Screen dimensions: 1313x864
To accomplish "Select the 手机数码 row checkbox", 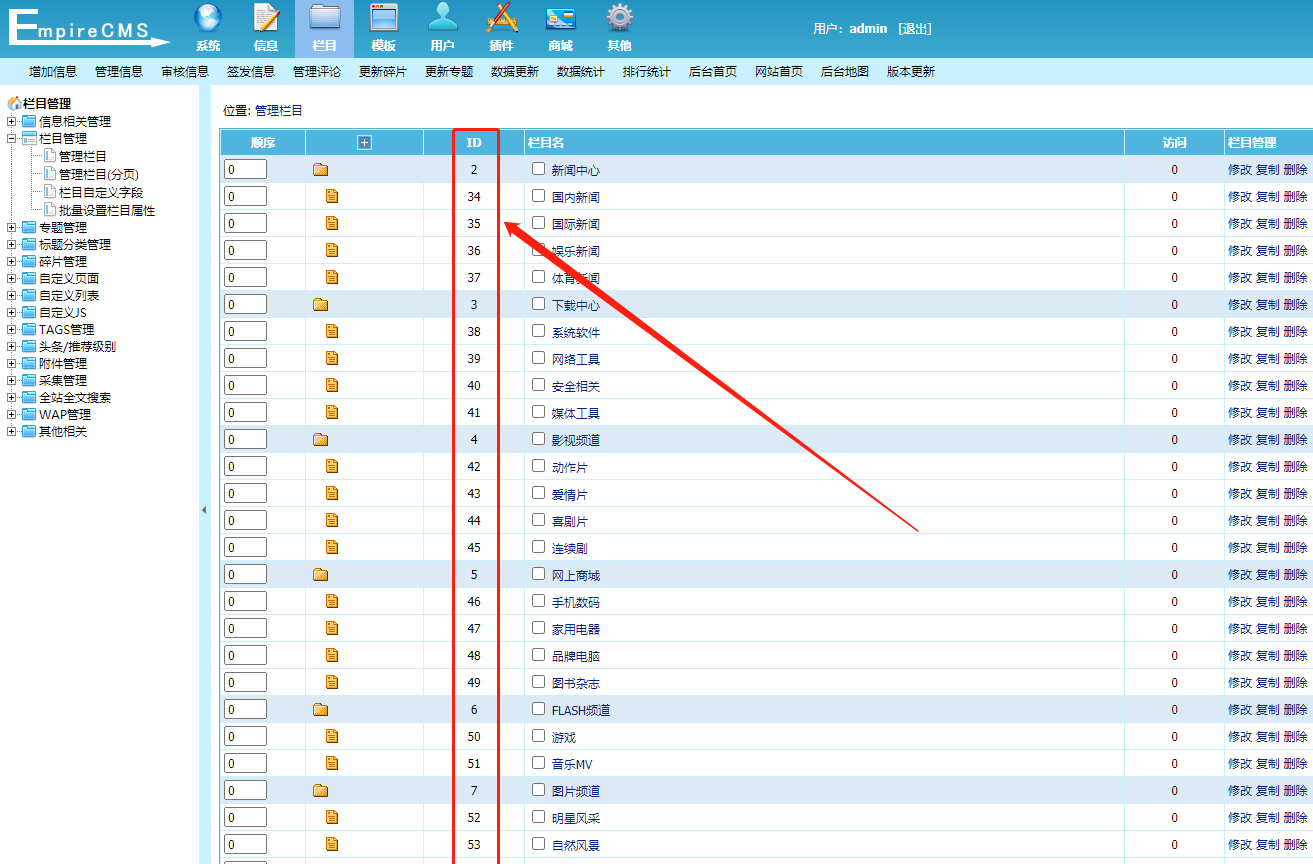I will click(539, 601).
